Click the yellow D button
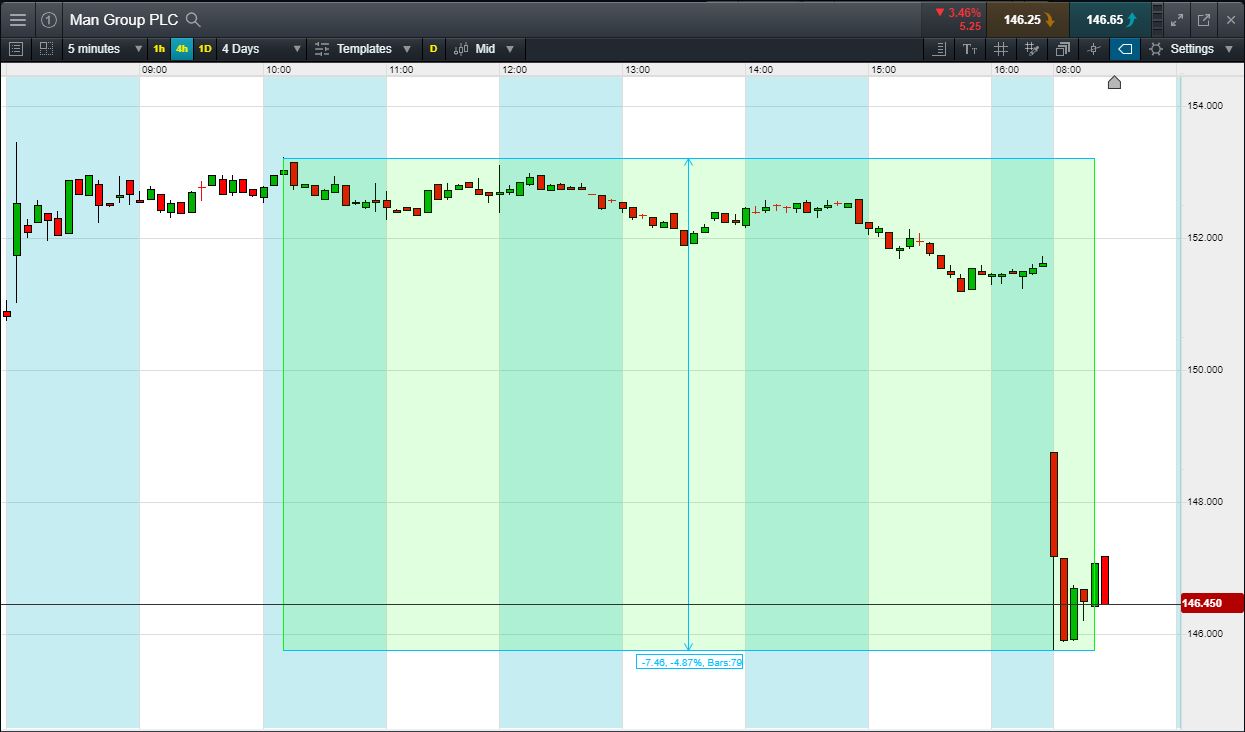Screen dimensions: 1245x732 433,48
